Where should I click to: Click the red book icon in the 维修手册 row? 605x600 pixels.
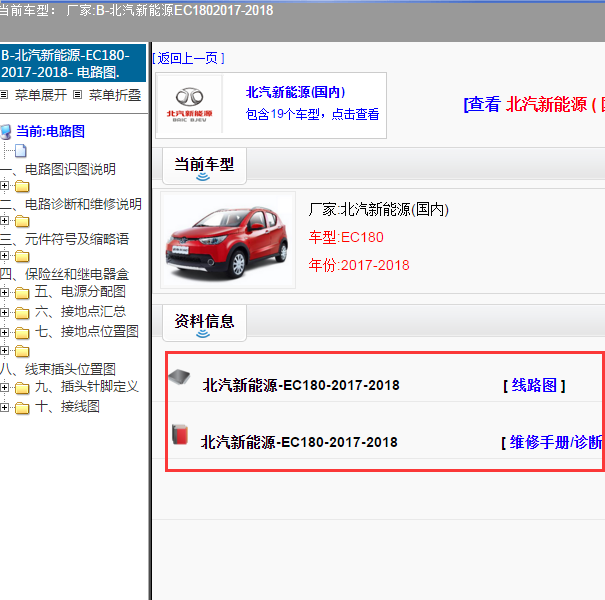click(x=180, y=434)
